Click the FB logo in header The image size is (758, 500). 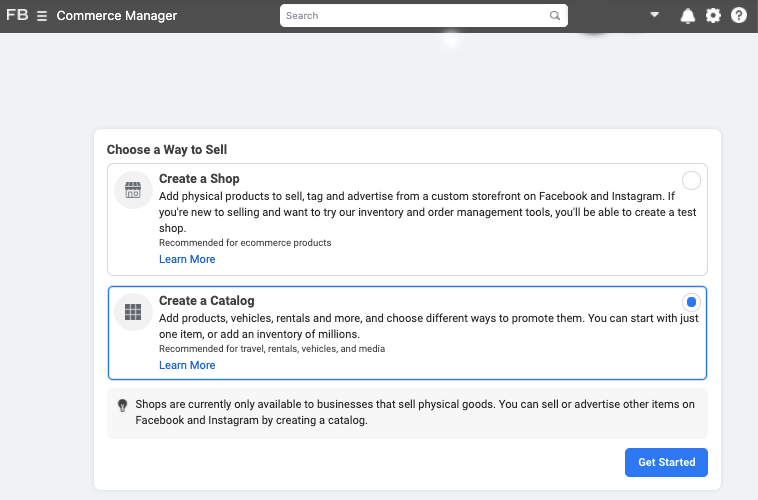pyautogui.click(x=17, y=15)
